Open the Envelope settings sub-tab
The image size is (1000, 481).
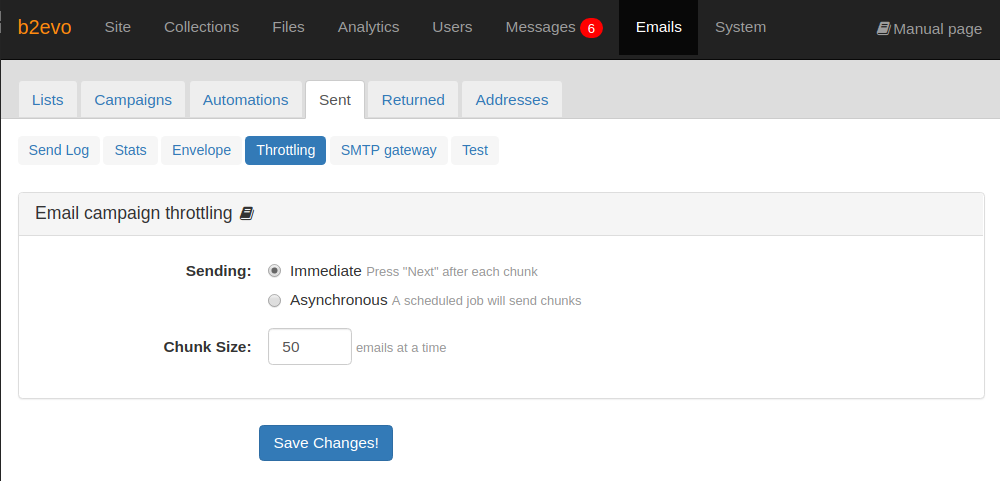[x=202, y=151]
